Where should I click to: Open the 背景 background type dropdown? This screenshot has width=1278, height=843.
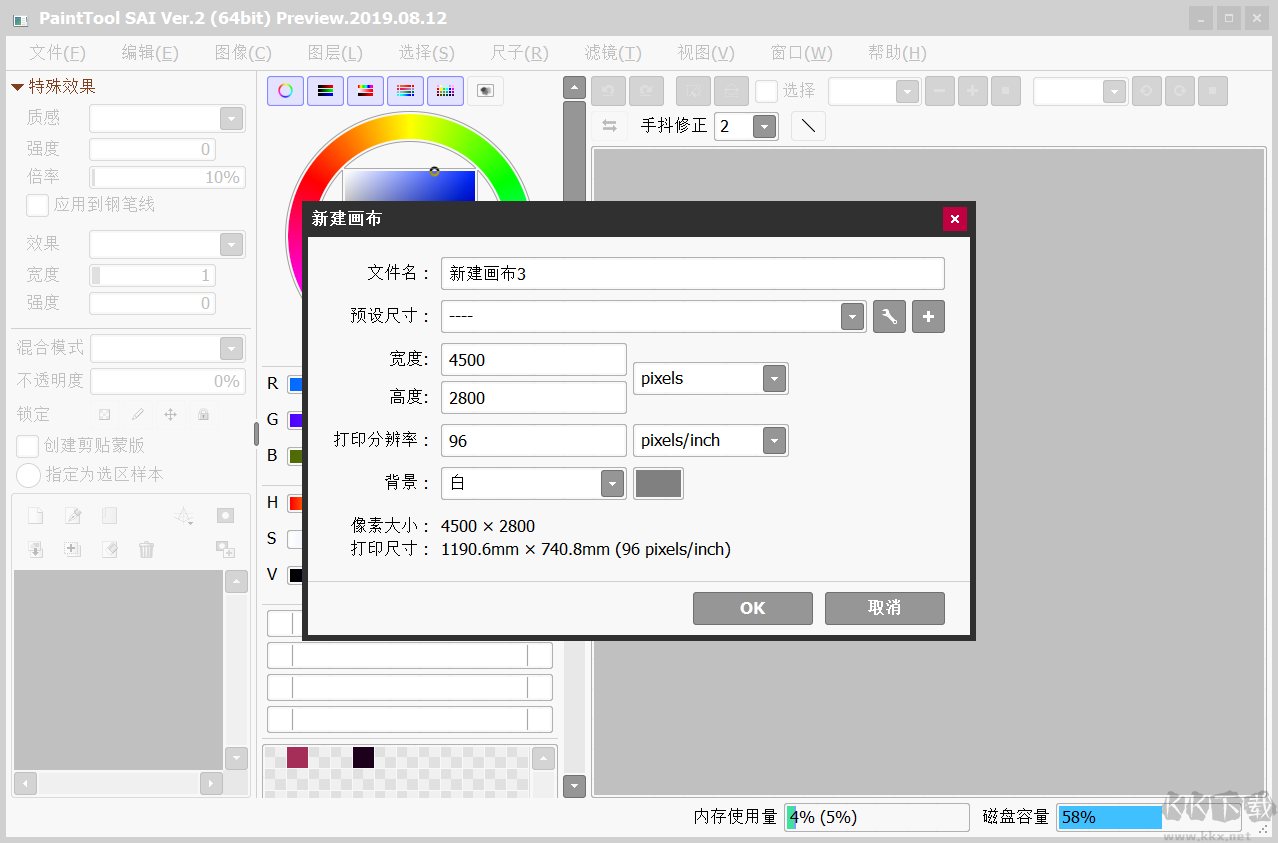pyautogui.click(x=611, y=483)
